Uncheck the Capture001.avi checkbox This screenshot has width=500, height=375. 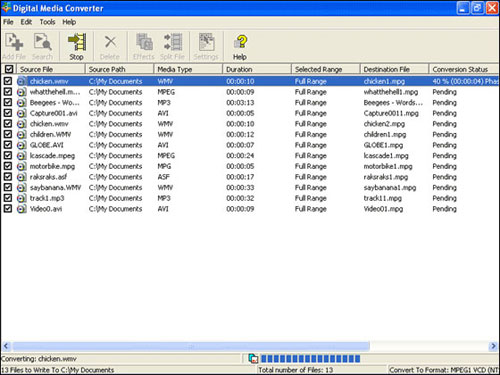pyautogui.click(x=8, y=113)
